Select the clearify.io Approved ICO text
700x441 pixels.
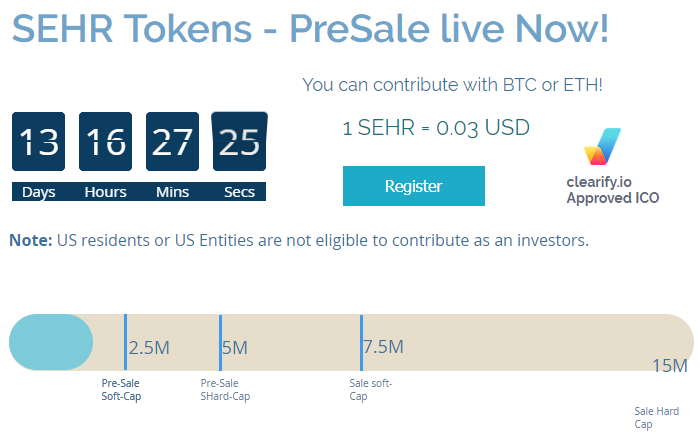(612, 190)
